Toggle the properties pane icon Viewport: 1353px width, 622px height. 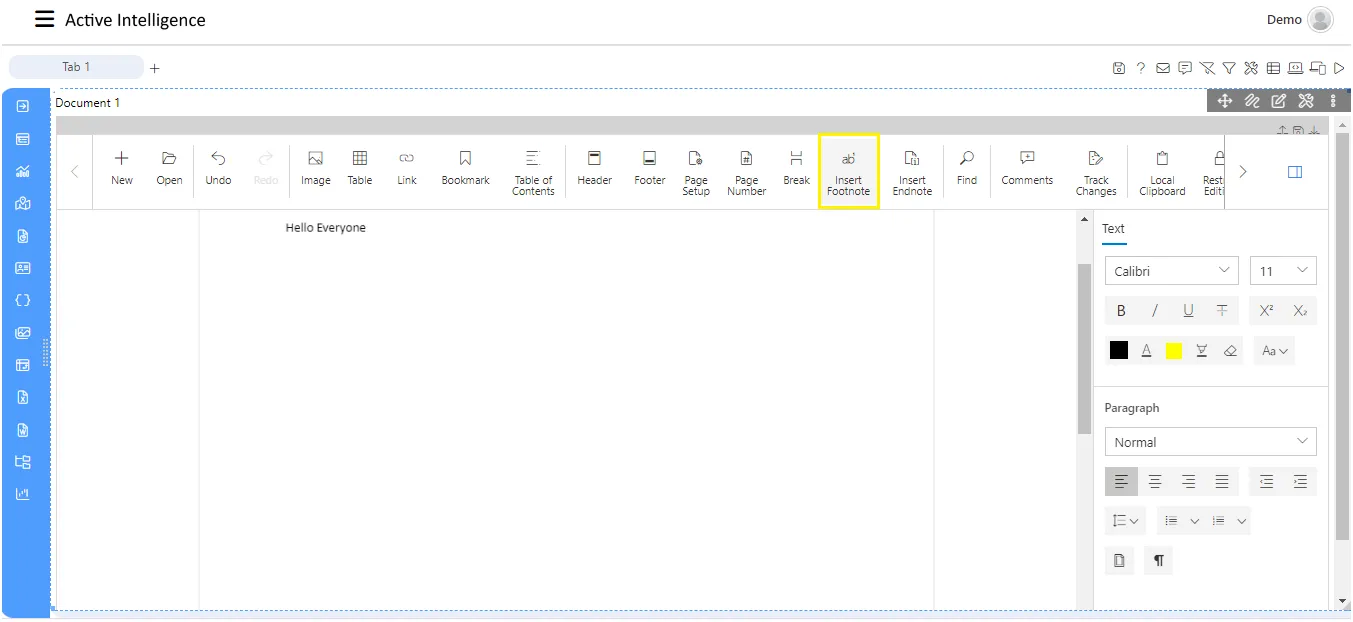click(1295, 172)
